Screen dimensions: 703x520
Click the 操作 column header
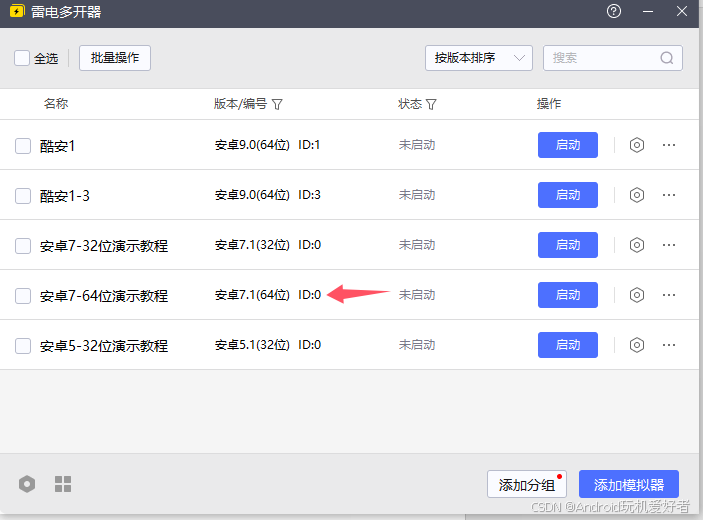click(549, 104)
